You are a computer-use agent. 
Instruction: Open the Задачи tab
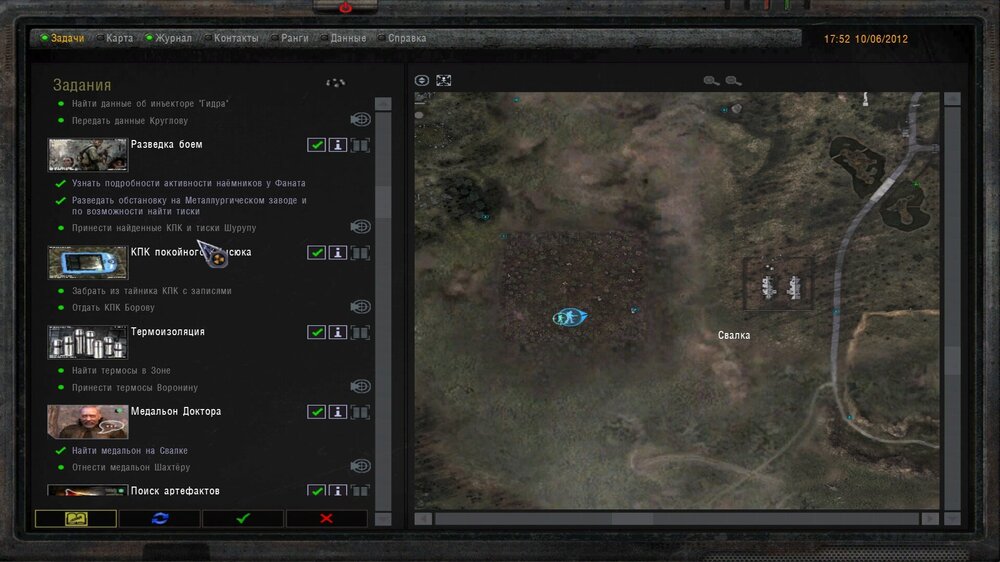point(62,38)
